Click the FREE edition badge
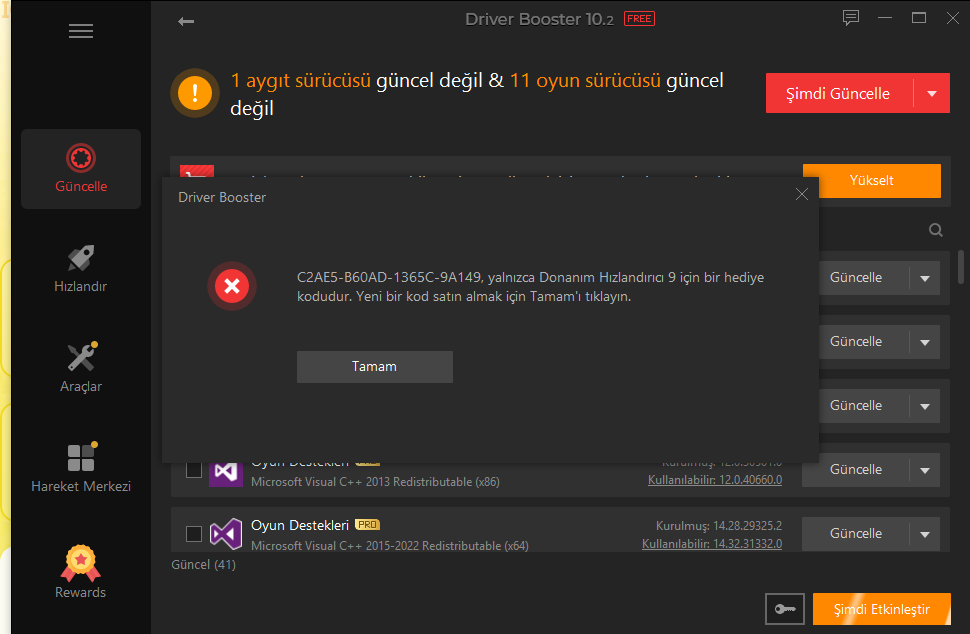 [639, 19]
